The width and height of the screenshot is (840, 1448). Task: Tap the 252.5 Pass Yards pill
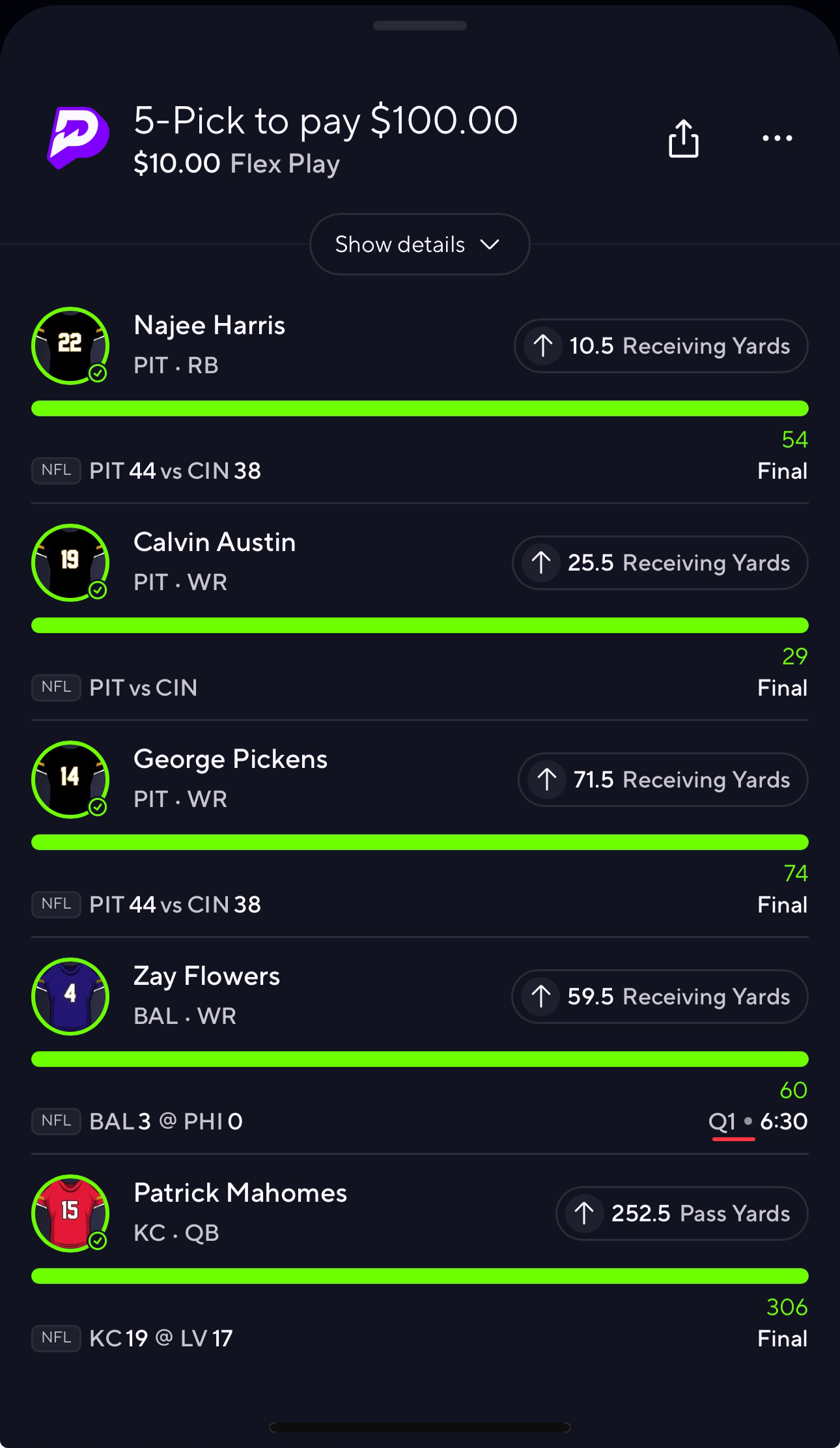tap(682, 1214)
